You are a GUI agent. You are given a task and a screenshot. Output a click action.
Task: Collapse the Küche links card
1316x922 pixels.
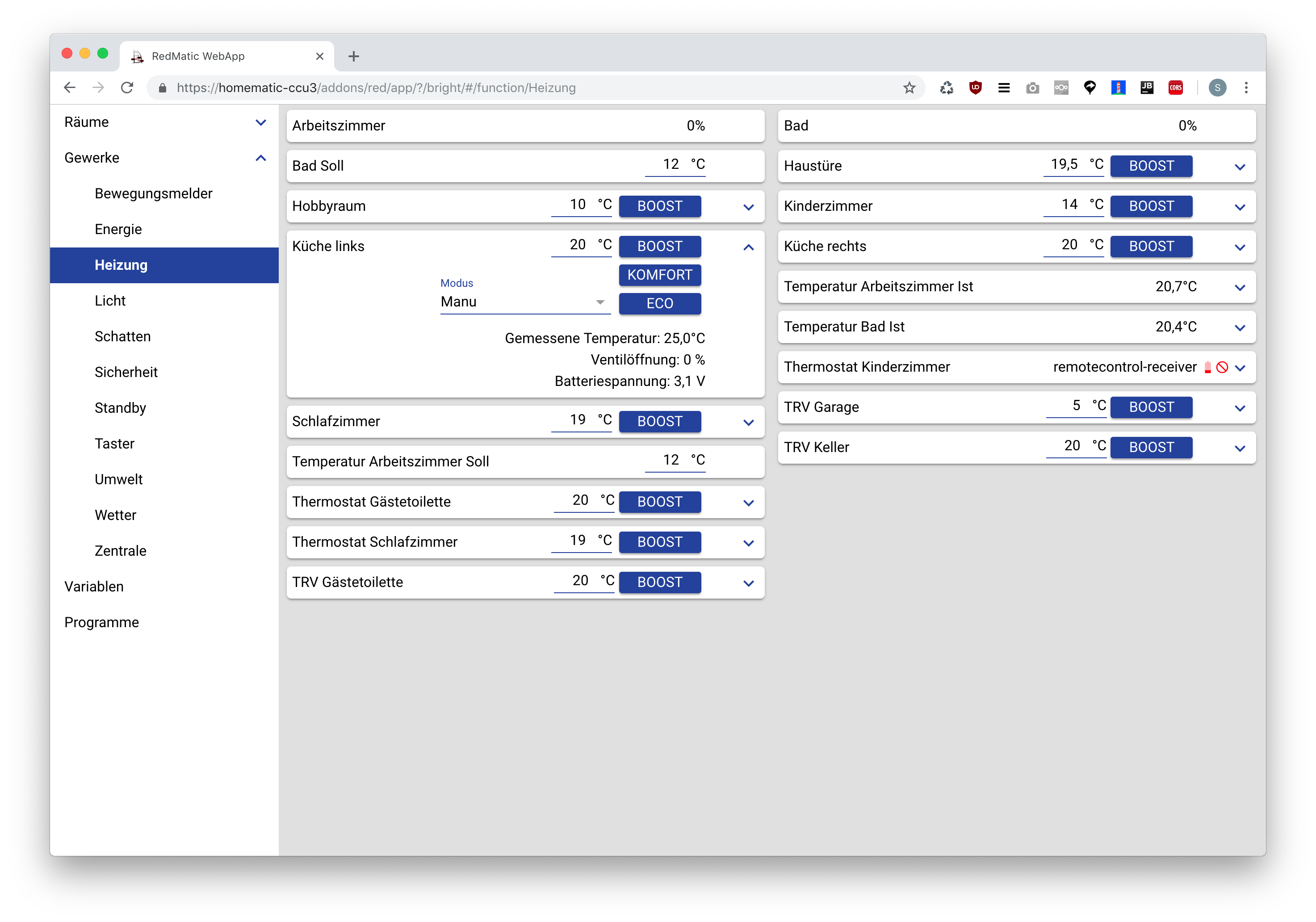(x=748, y=247)
